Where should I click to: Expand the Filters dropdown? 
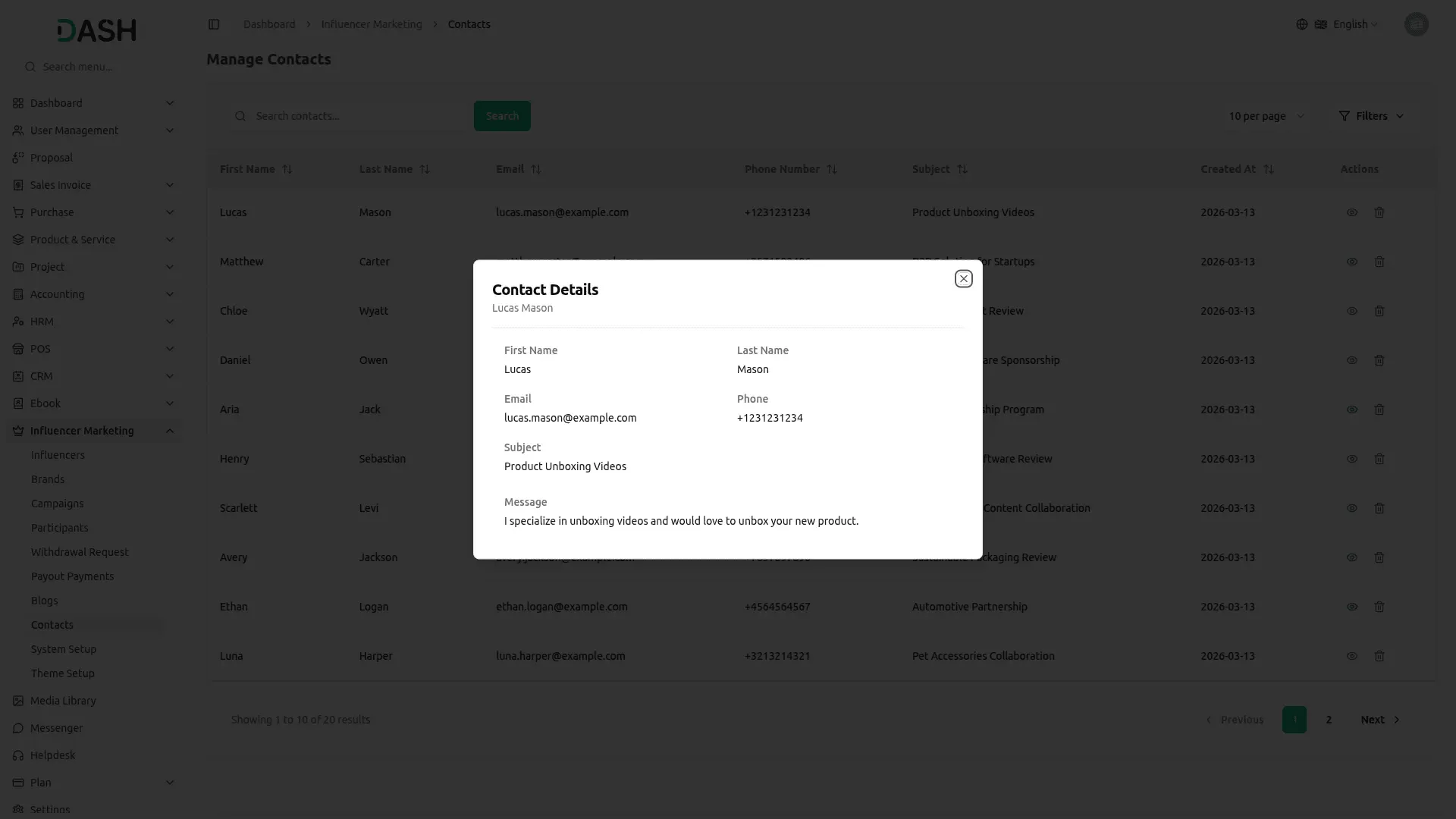1371,116
